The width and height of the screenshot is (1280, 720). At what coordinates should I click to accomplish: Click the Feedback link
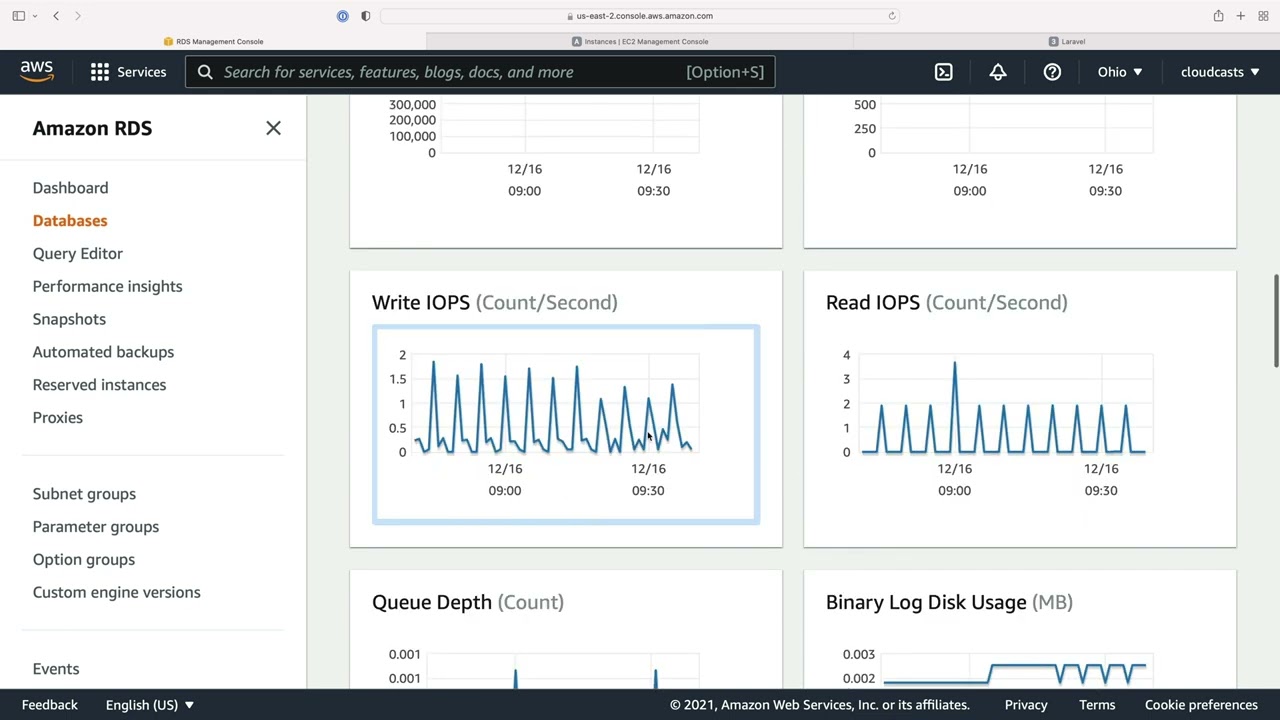[x=50, y=705]
